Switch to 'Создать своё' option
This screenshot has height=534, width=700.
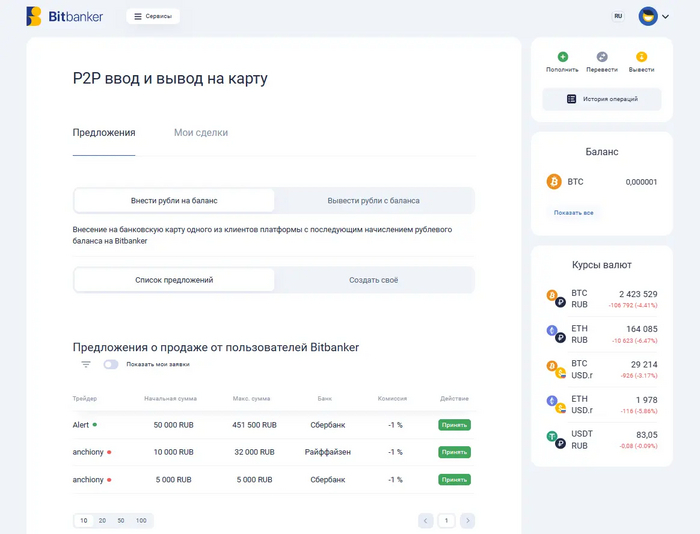374,280
